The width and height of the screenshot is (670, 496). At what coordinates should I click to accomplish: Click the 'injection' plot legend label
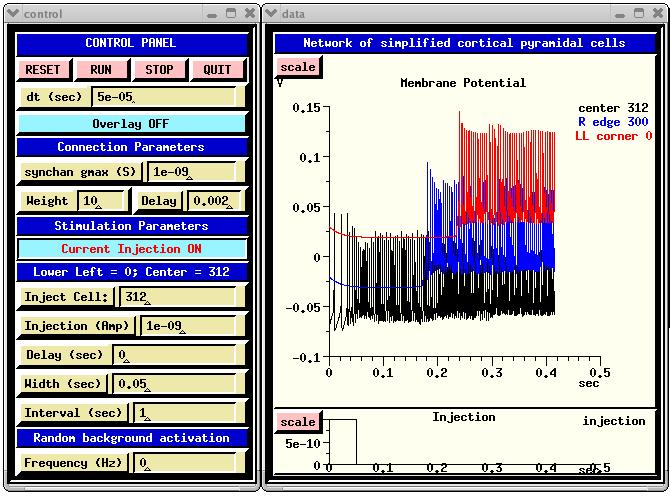tap(614, 422)
